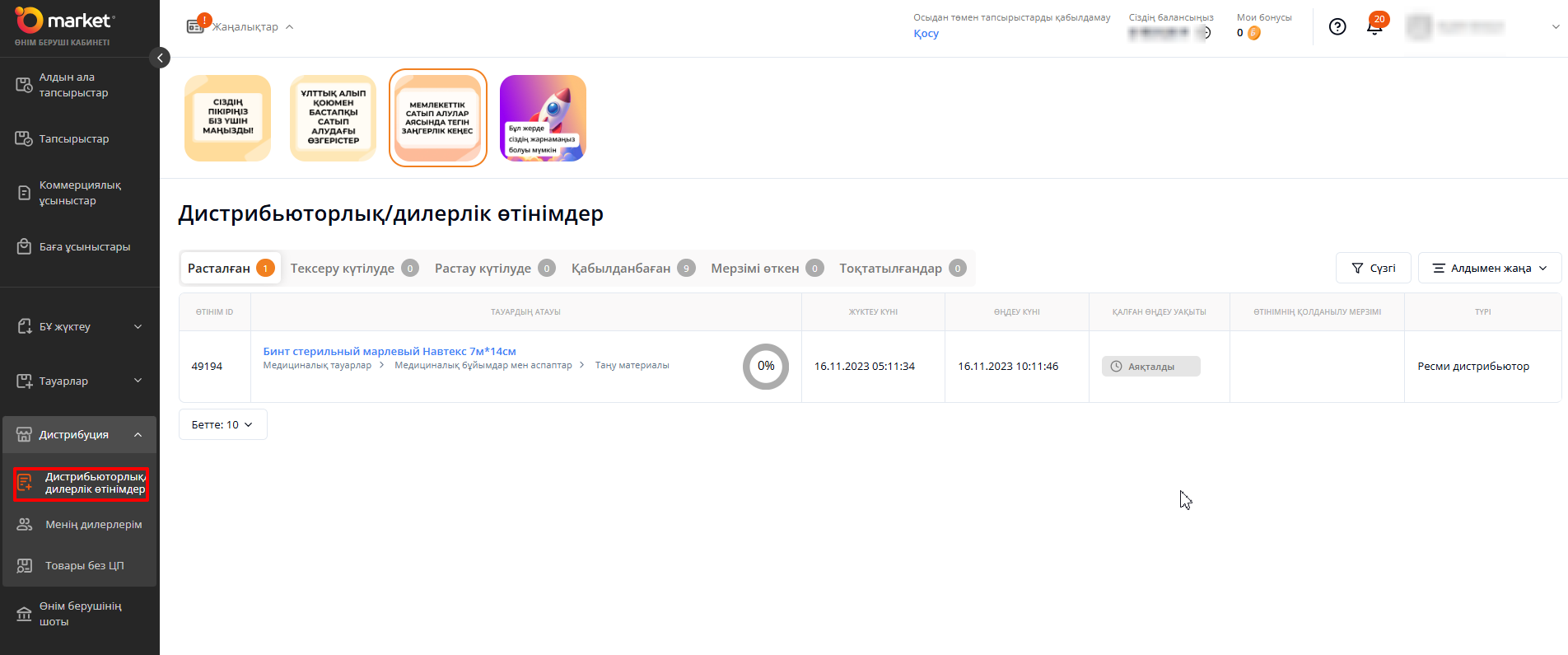Click the Баға ұсыныстары sidebar icon
The image size is (1568, 655).
pyautogui.click(x=24, y=246)
